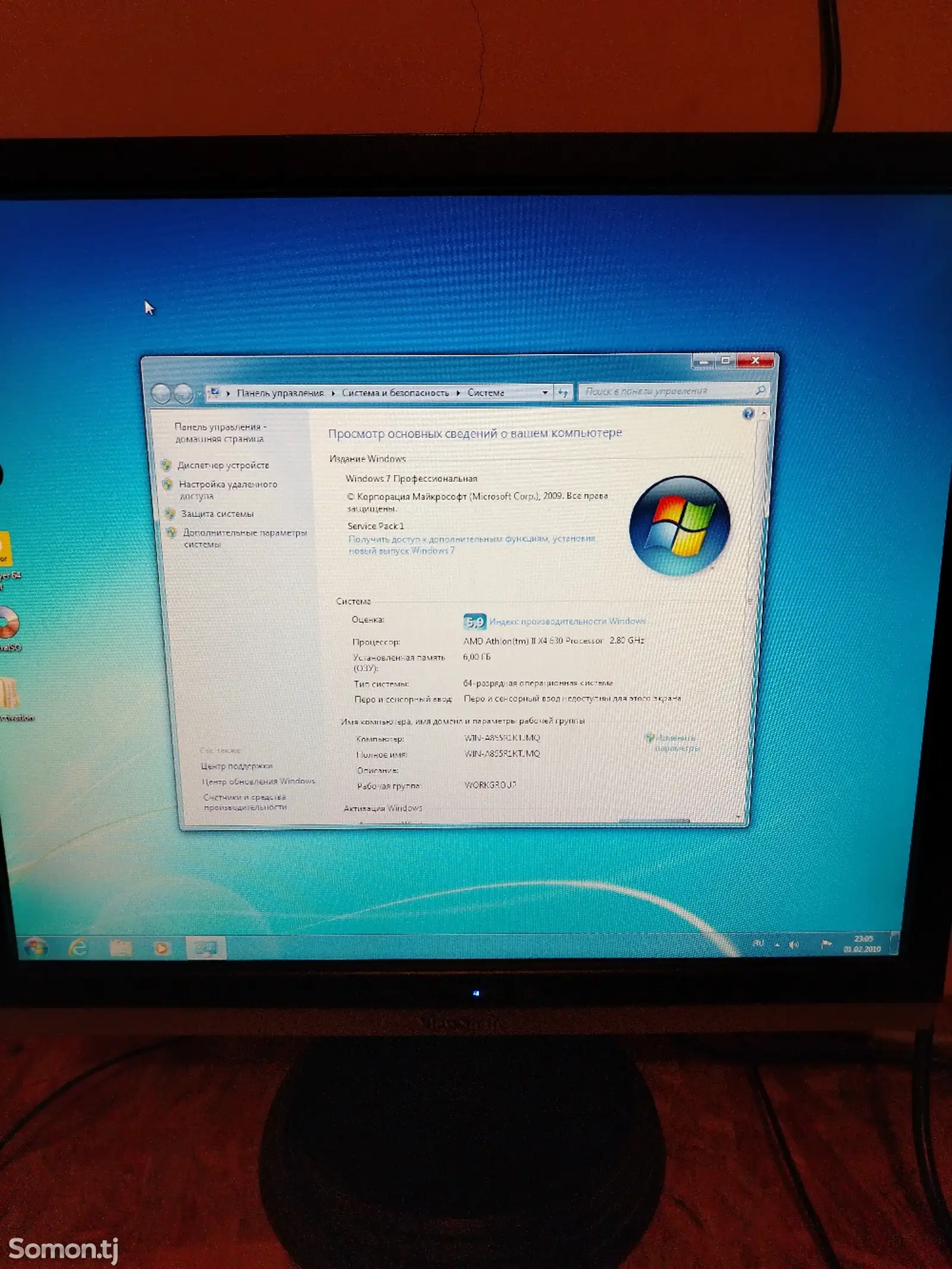Open the blue help question-mark icon

coord(748,413)
